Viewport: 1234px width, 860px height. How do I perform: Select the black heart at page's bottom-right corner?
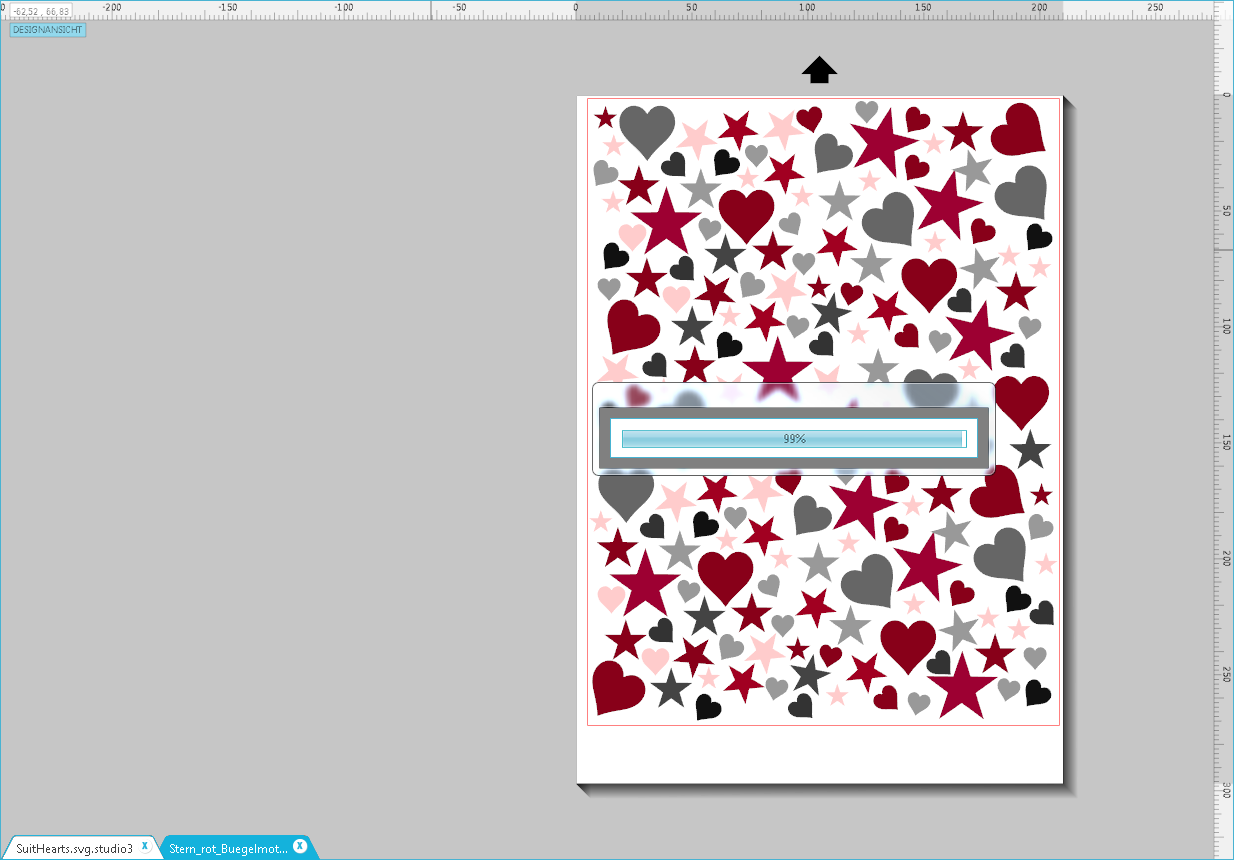click(1037, 693)
